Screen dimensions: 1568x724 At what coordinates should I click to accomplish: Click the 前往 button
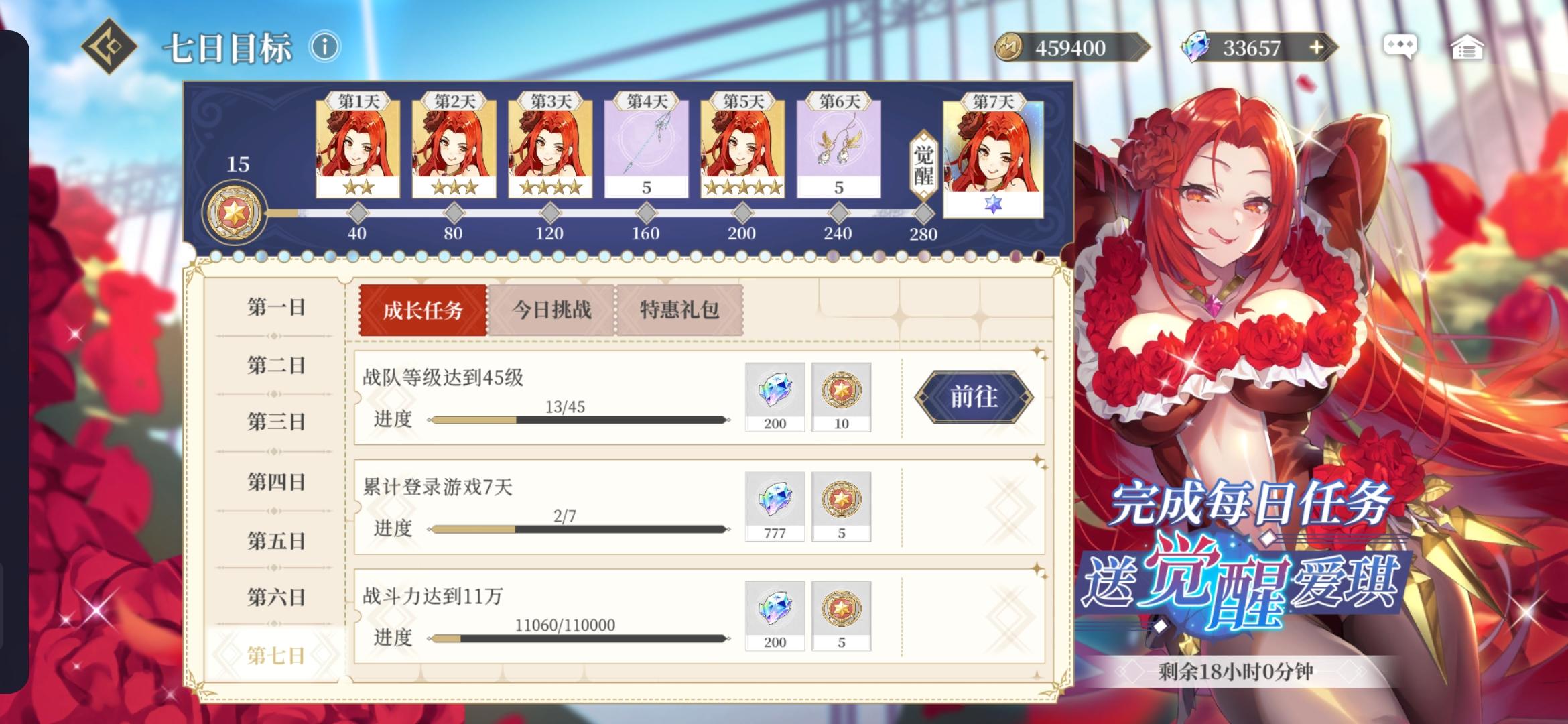point(974,397)
